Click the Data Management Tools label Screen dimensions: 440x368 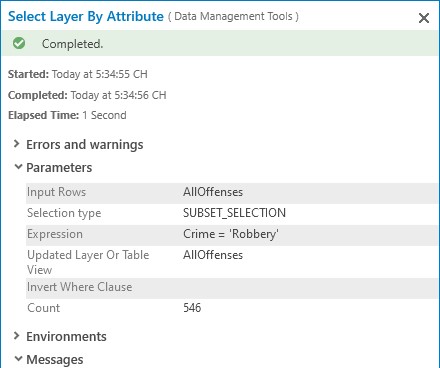233,16
